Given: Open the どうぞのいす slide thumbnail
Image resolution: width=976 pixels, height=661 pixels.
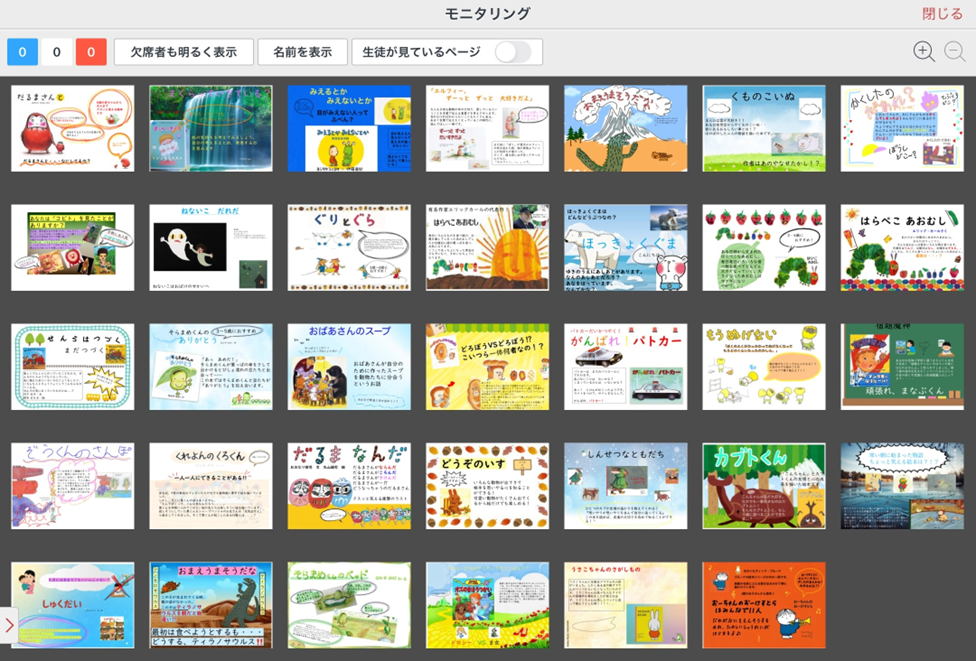Looking at the screenshot, I should (x=487, y=486).
